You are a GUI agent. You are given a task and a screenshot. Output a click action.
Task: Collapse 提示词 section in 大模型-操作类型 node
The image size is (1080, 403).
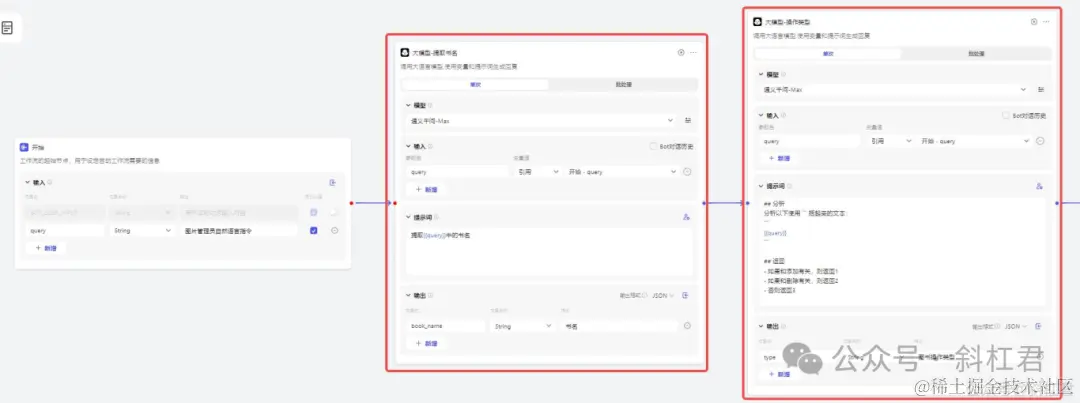[x=760, y=186]
